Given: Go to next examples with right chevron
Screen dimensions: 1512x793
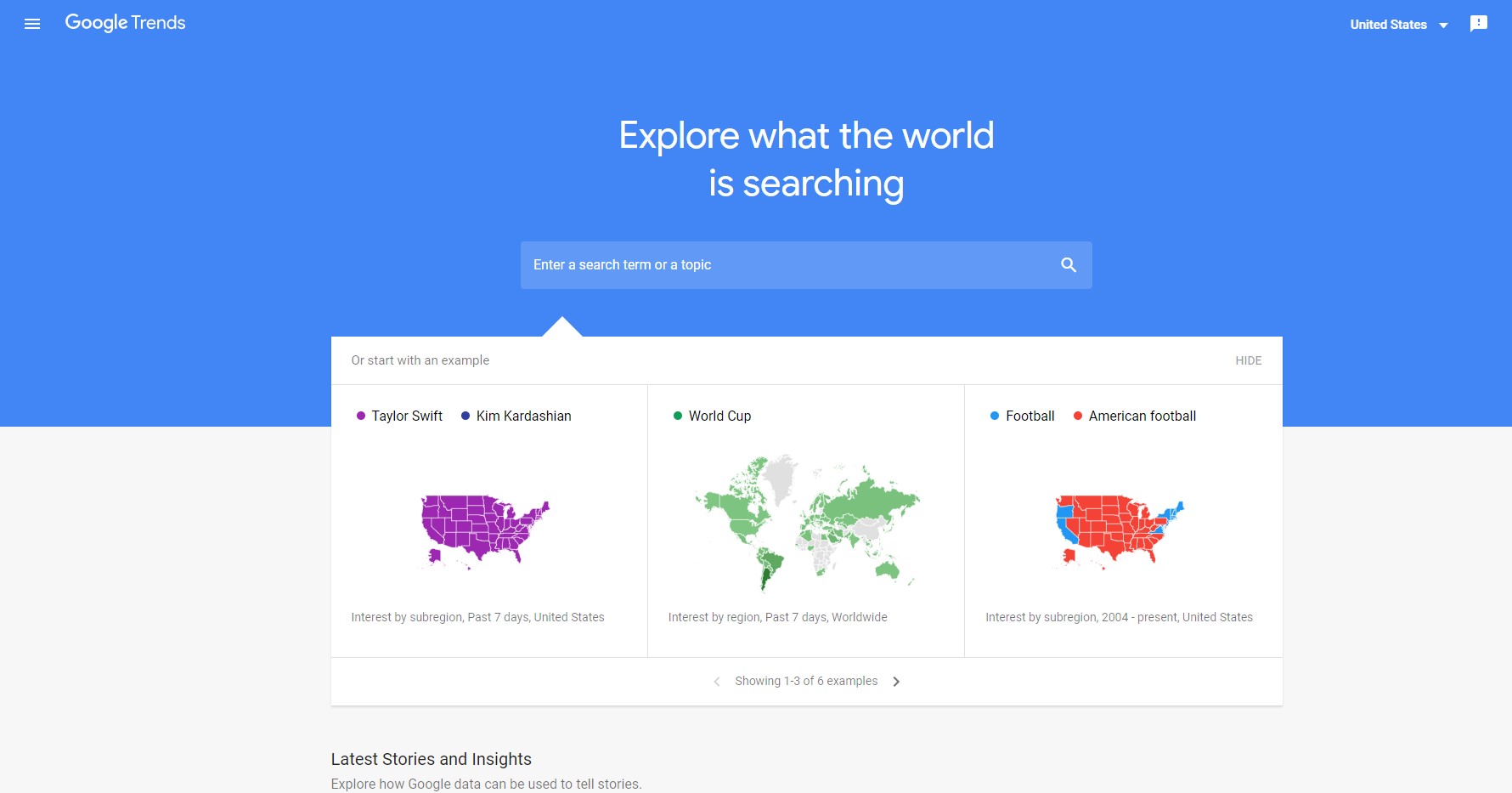Looking at the screenshot, I should point(896,682).
